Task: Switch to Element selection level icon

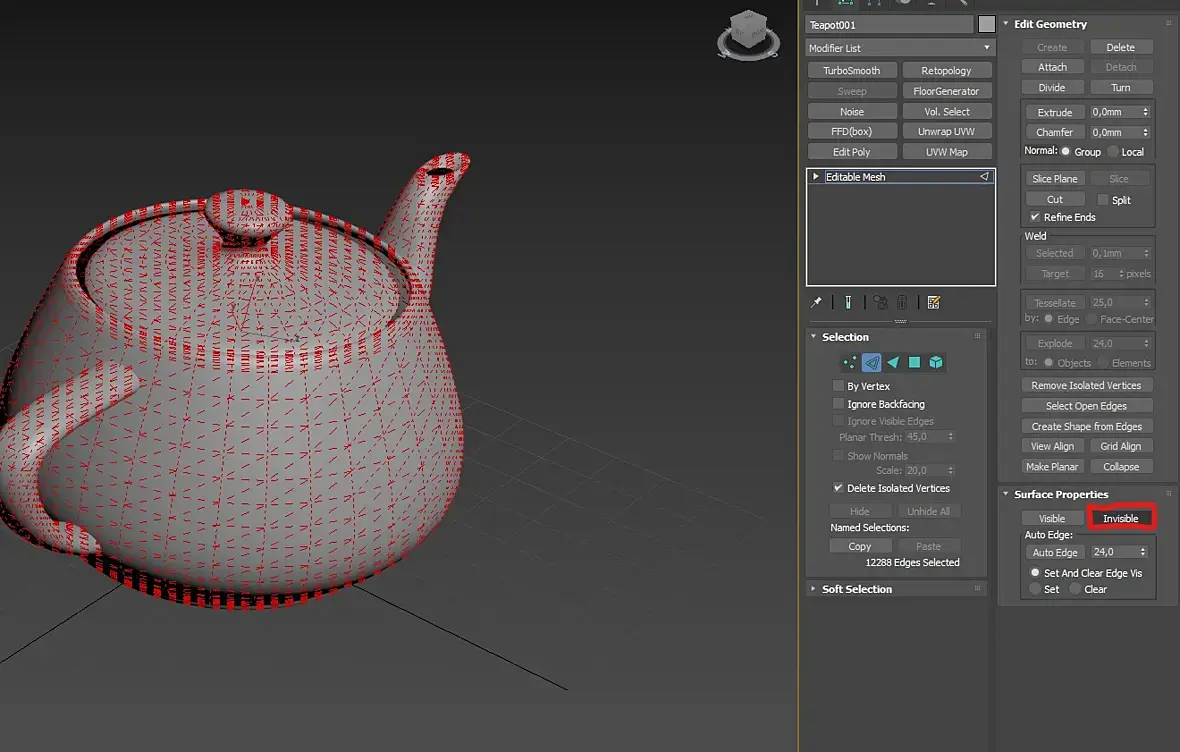Action: pos(936,363)
